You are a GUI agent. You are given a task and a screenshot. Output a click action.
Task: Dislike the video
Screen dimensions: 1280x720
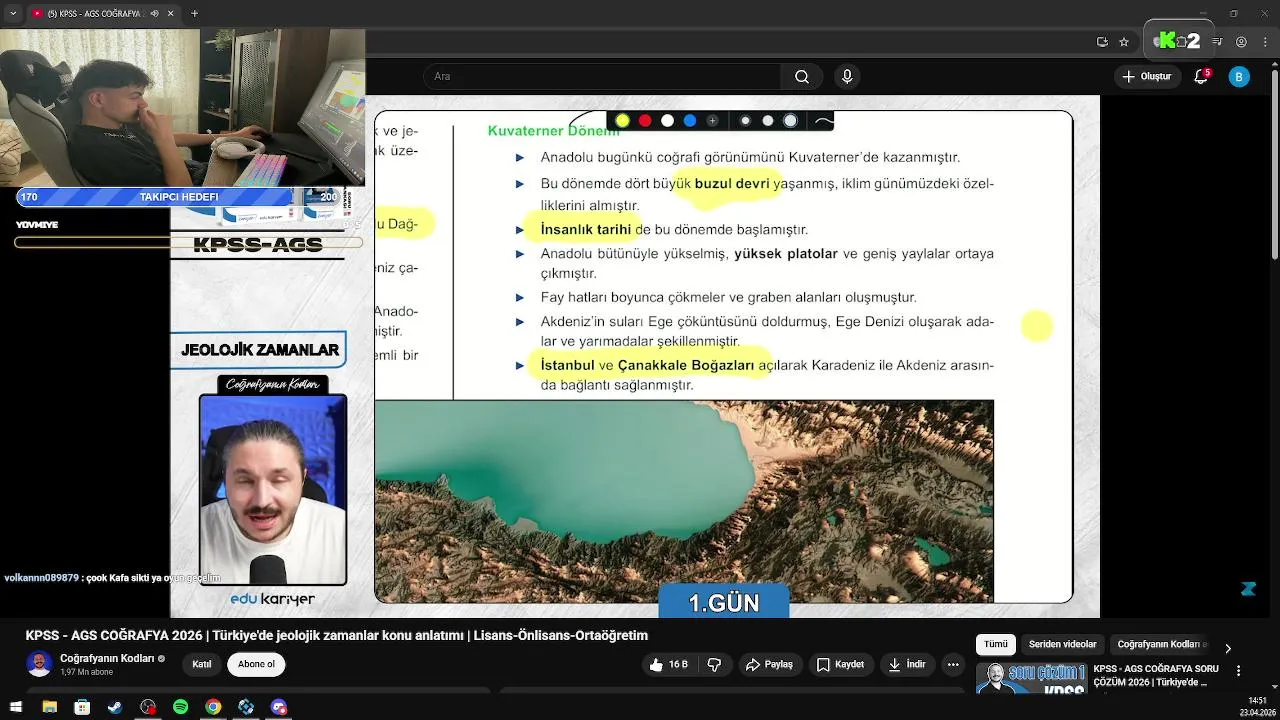[x=714, y=665]
